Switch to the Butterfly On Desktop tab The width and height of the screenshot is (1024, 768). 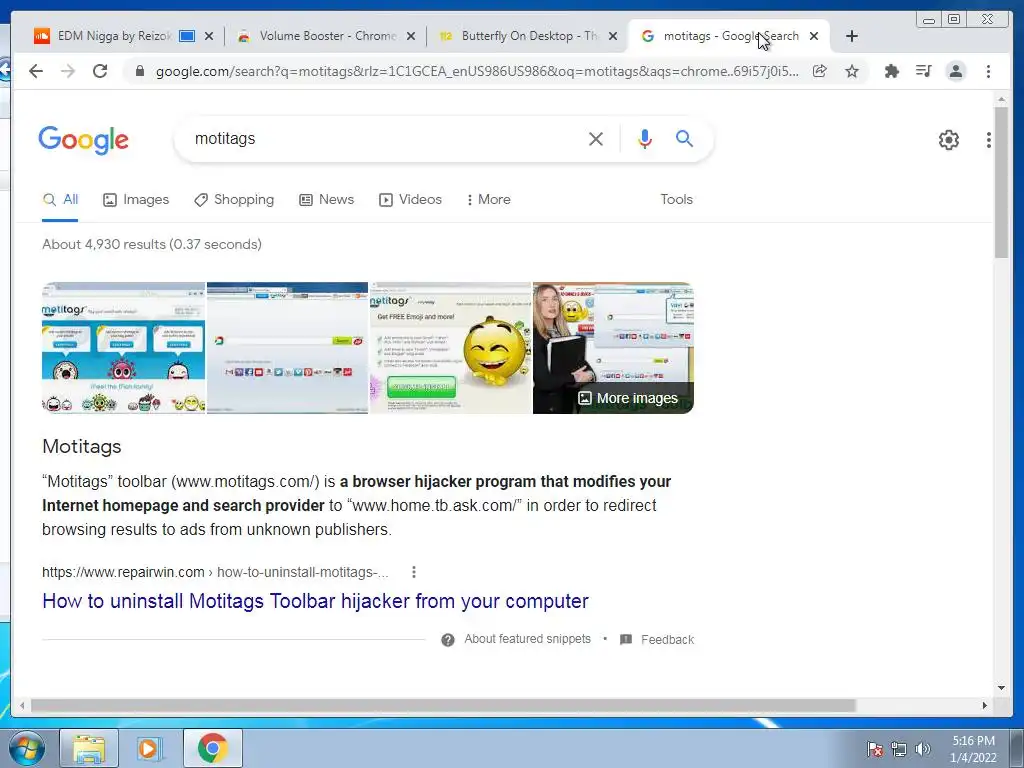tap(529, 36)
